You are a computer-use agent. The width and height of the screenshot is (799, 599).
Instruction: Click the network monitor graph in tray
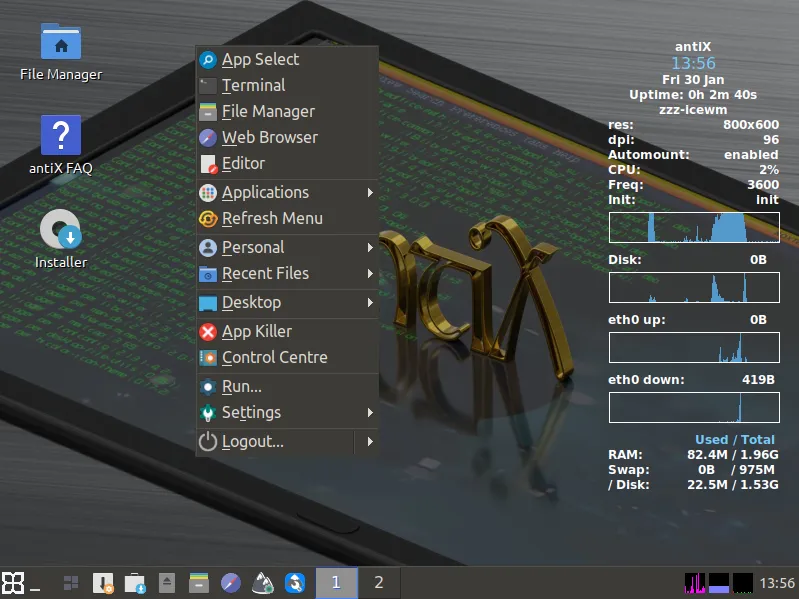(x=742, y=583)
